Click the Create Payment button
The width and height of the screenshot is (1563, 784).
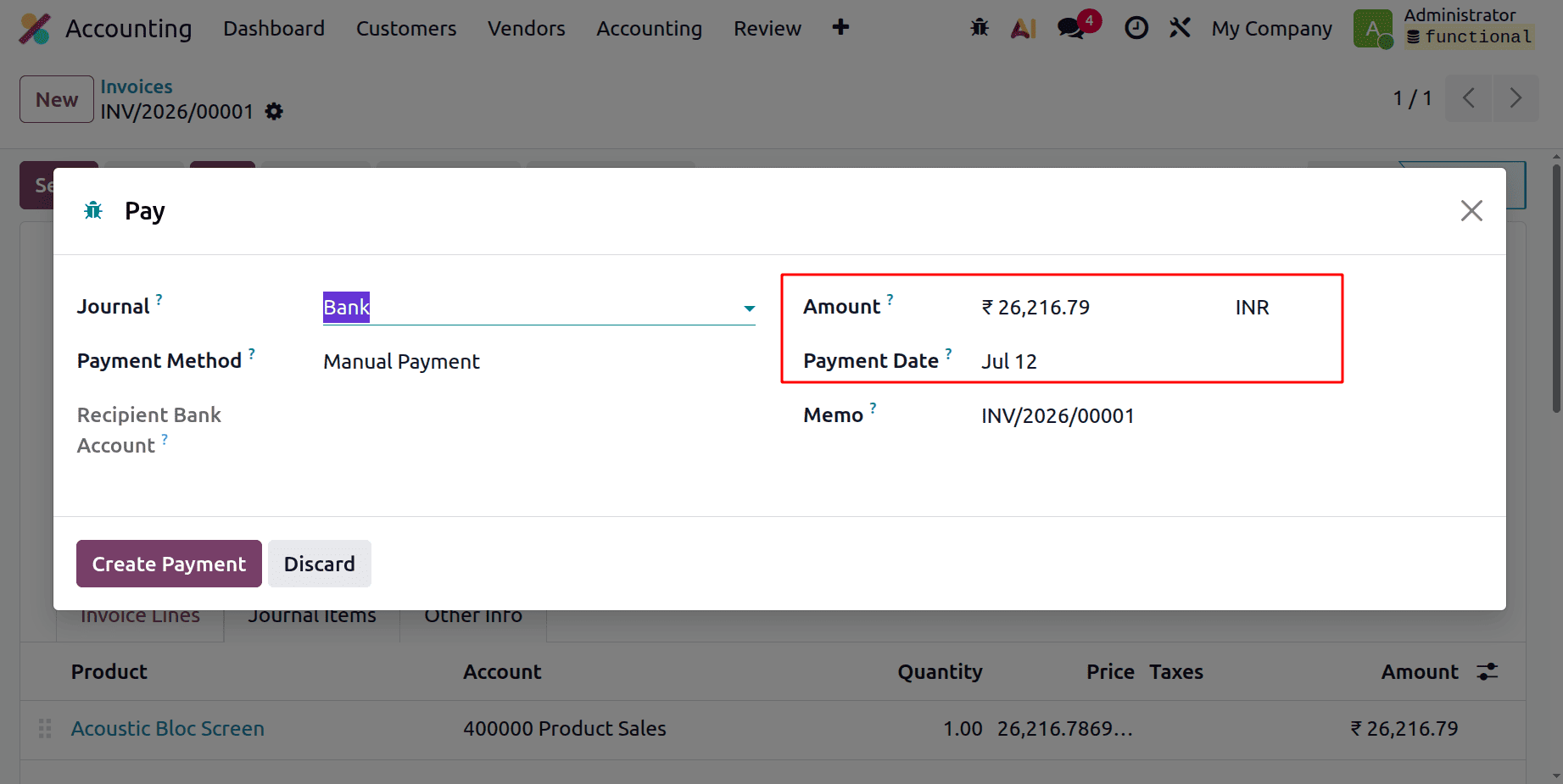coord(169,564)
